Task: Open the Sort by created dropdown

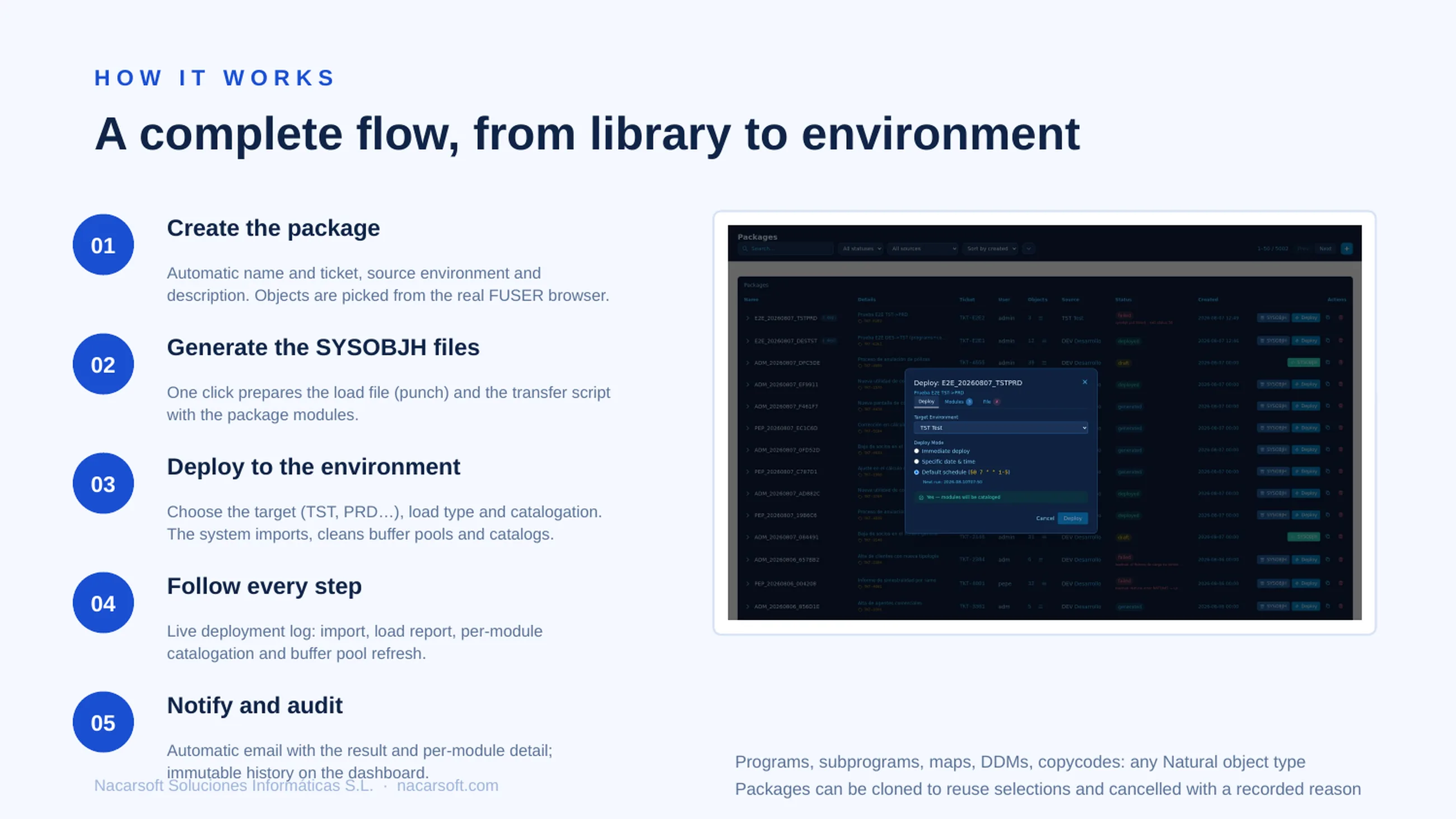Action: point(990,248)
